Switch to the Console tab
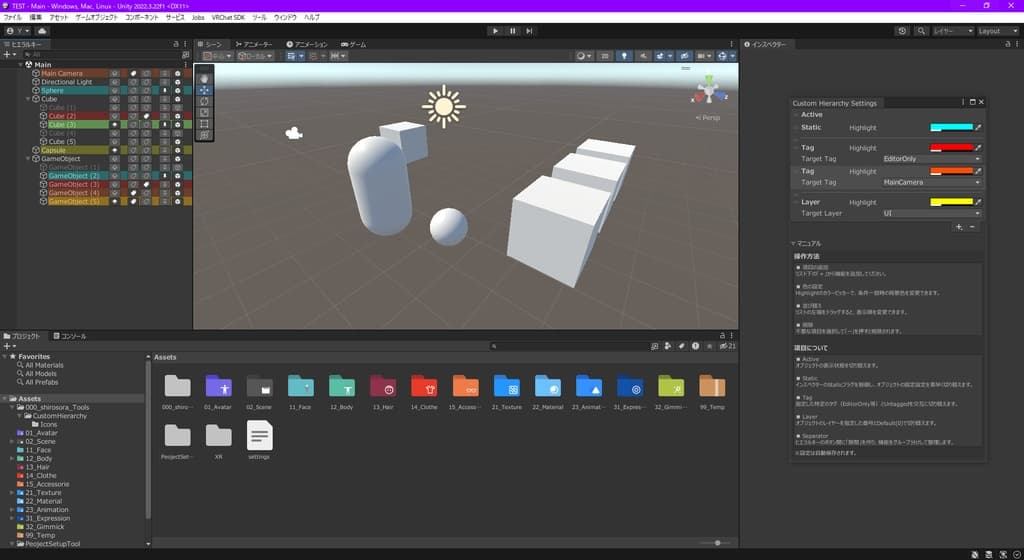 [69, 336]
